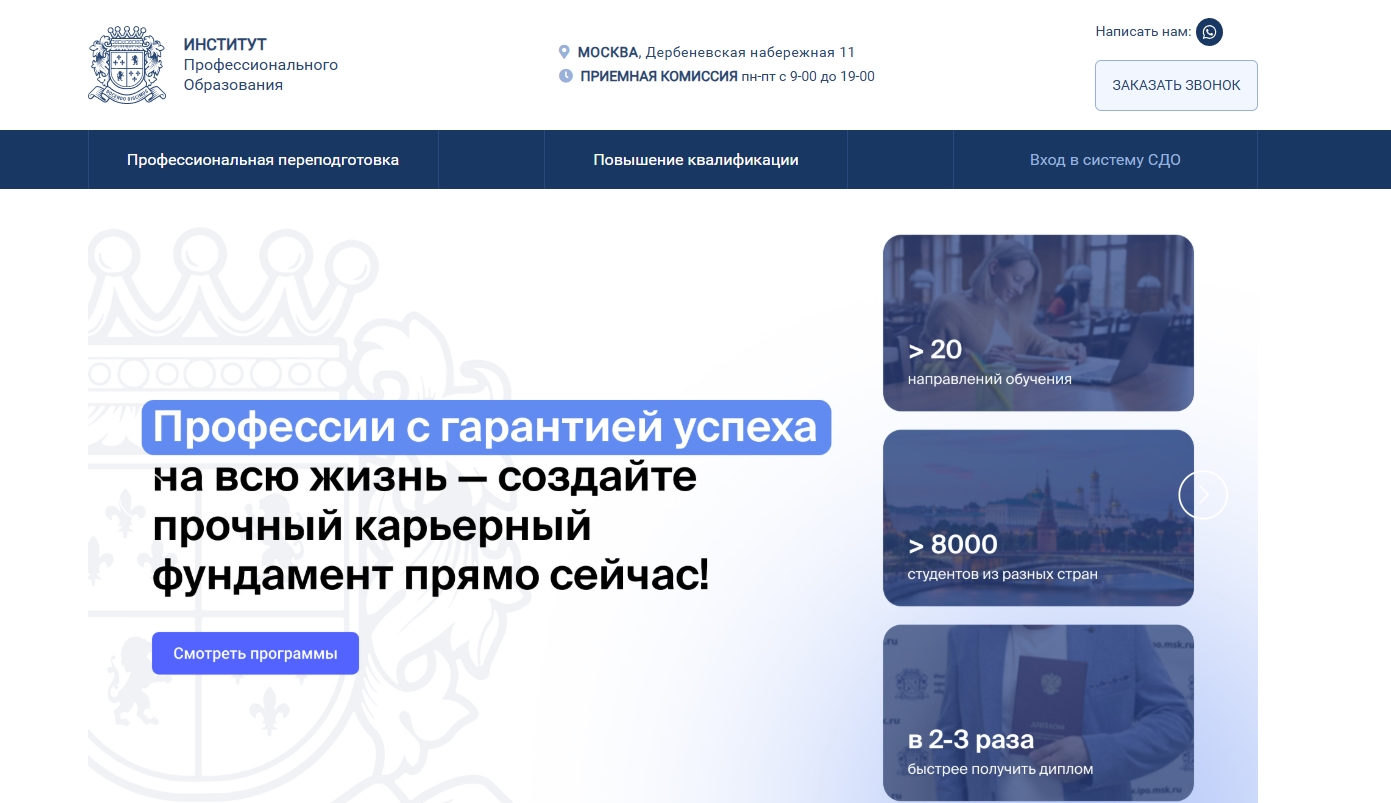
Task: Click the пн-пт с 9-00 до 19-00 hours text
Action: (808, 76)
